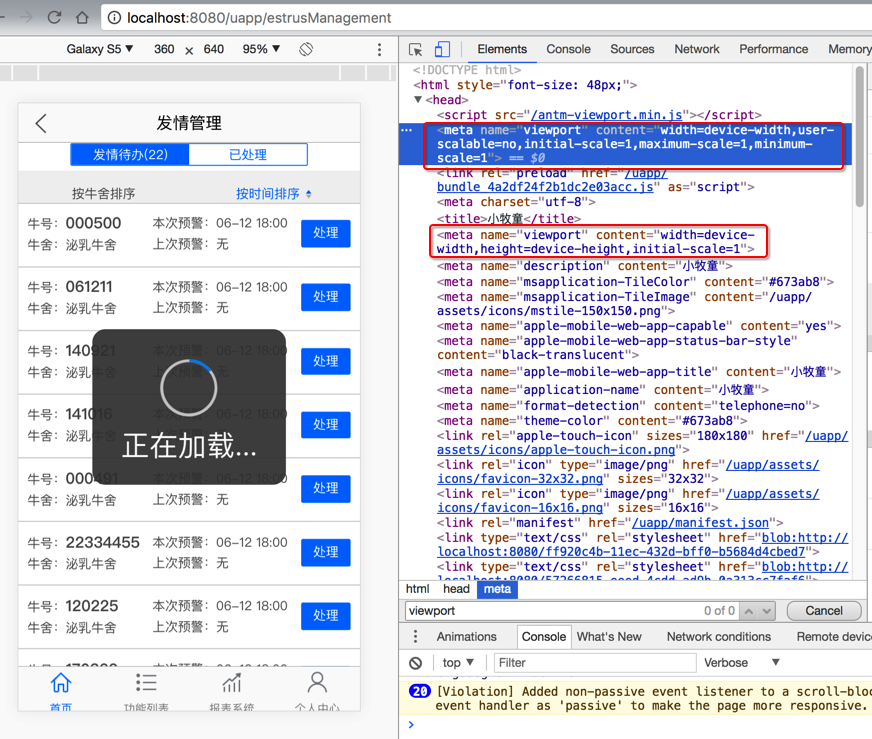The height and width of the screenshot is (739, 872).
Task: Open the Animations drawer tab
Action: pos(466,637)
